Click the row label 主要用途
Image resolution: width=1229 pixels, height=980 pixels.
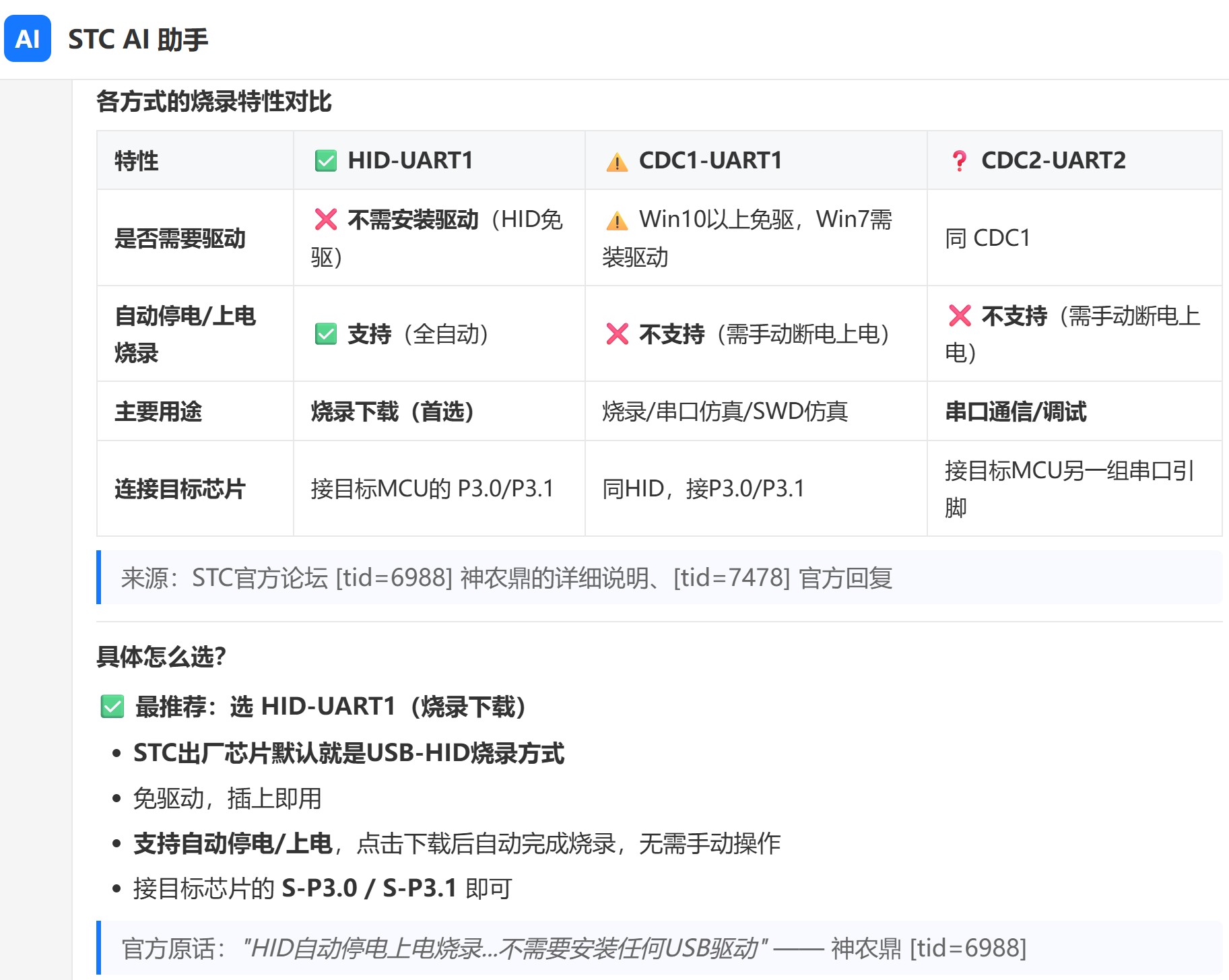[158, 412]
